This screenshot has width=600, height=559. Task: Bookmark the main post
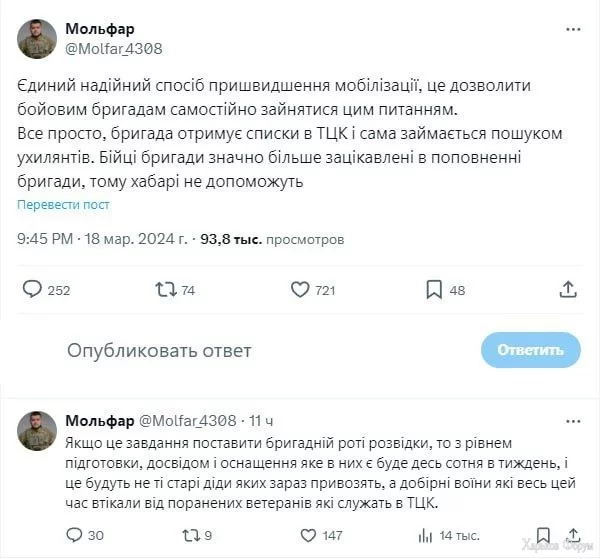tap(434, 289)
